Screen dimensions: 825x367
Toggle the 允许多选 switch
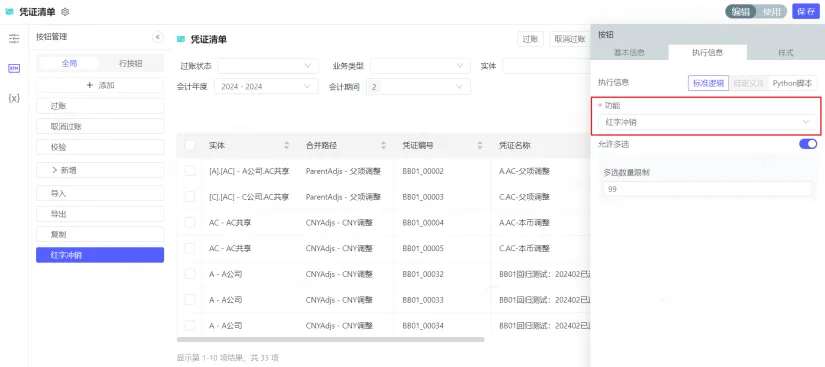click(x=808, y=144)
